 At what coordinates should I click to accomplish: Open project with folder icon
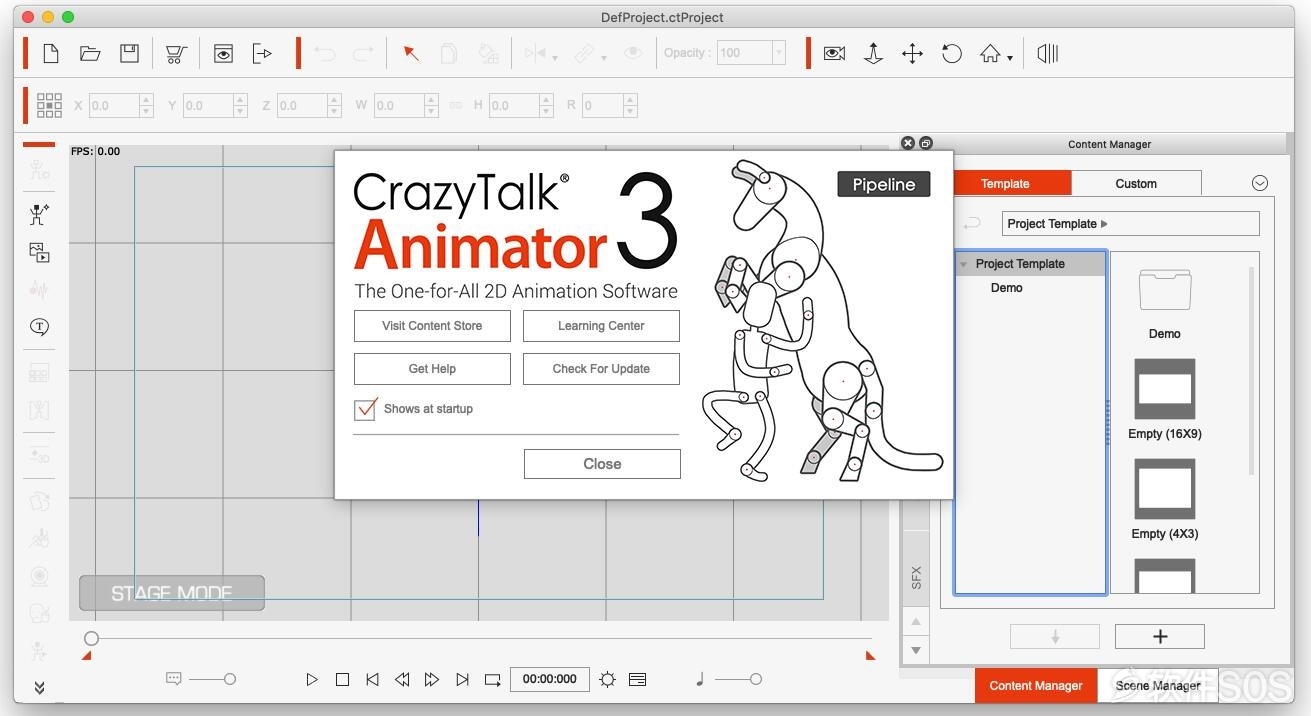click(90, 54)
